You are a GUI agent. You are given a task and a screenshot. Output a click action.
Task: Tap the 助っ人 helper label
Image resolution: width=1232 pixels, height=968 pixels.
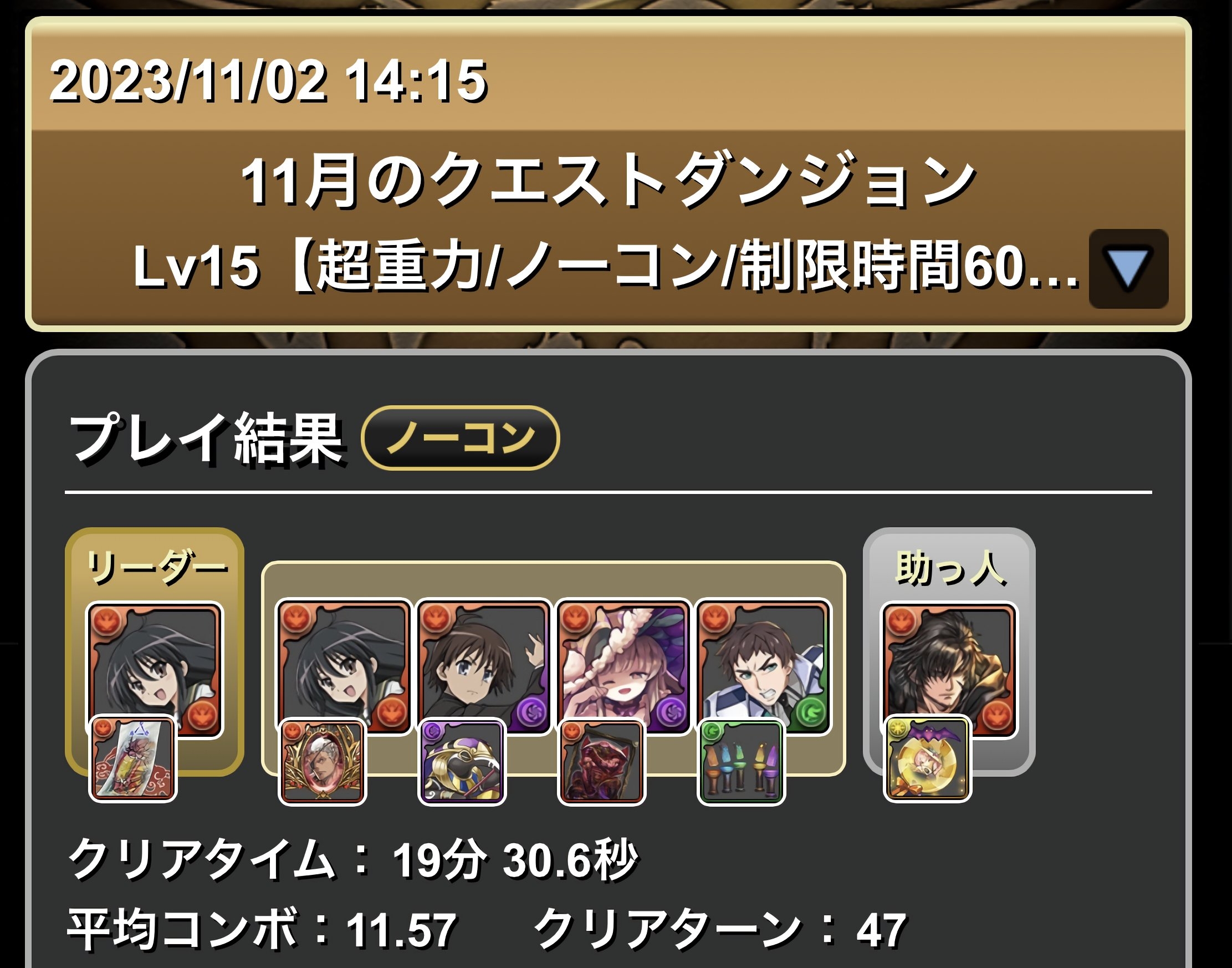950,567
